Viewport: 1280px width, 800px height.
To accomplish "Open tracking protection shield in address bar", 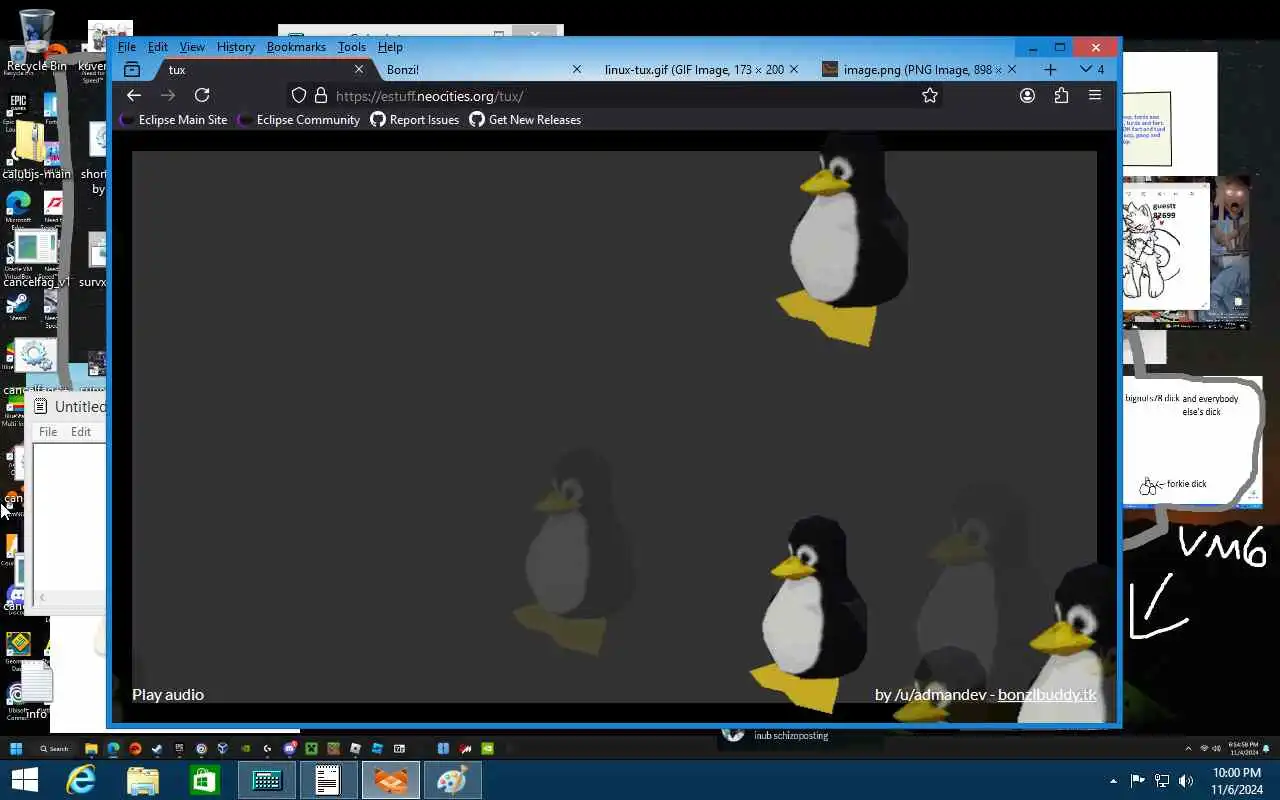I will pyautogui.click(x=298, y=96).
